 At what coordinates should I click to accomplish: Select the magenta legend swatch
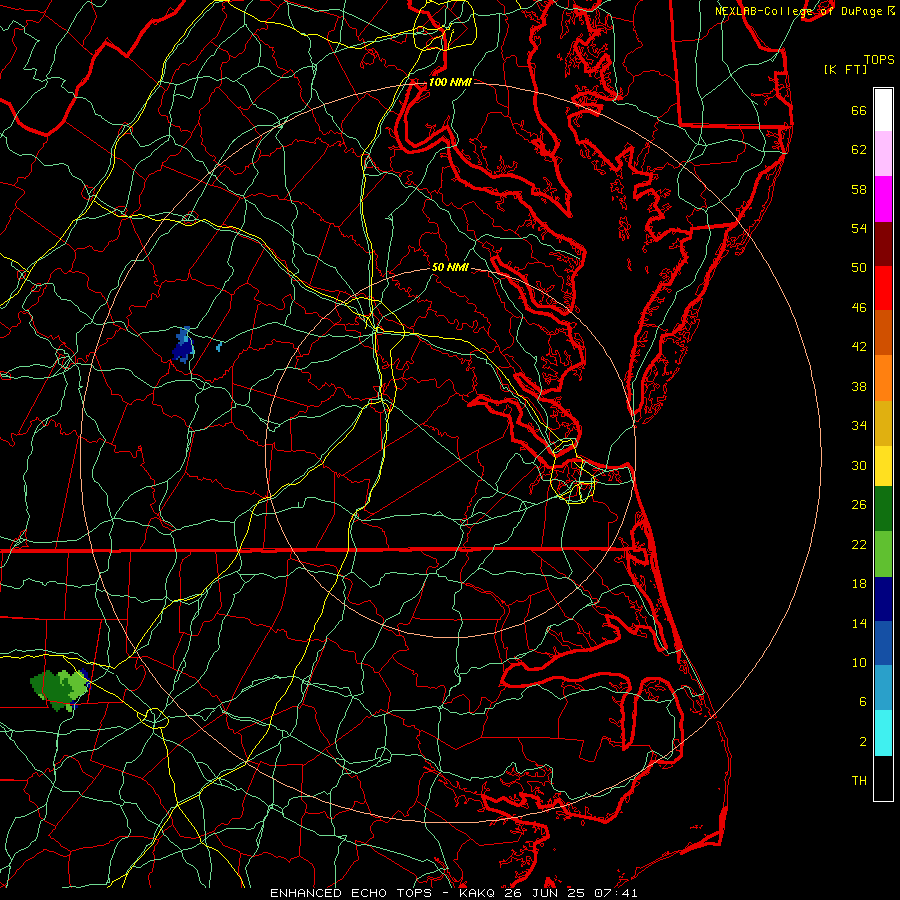coord(883,199)
